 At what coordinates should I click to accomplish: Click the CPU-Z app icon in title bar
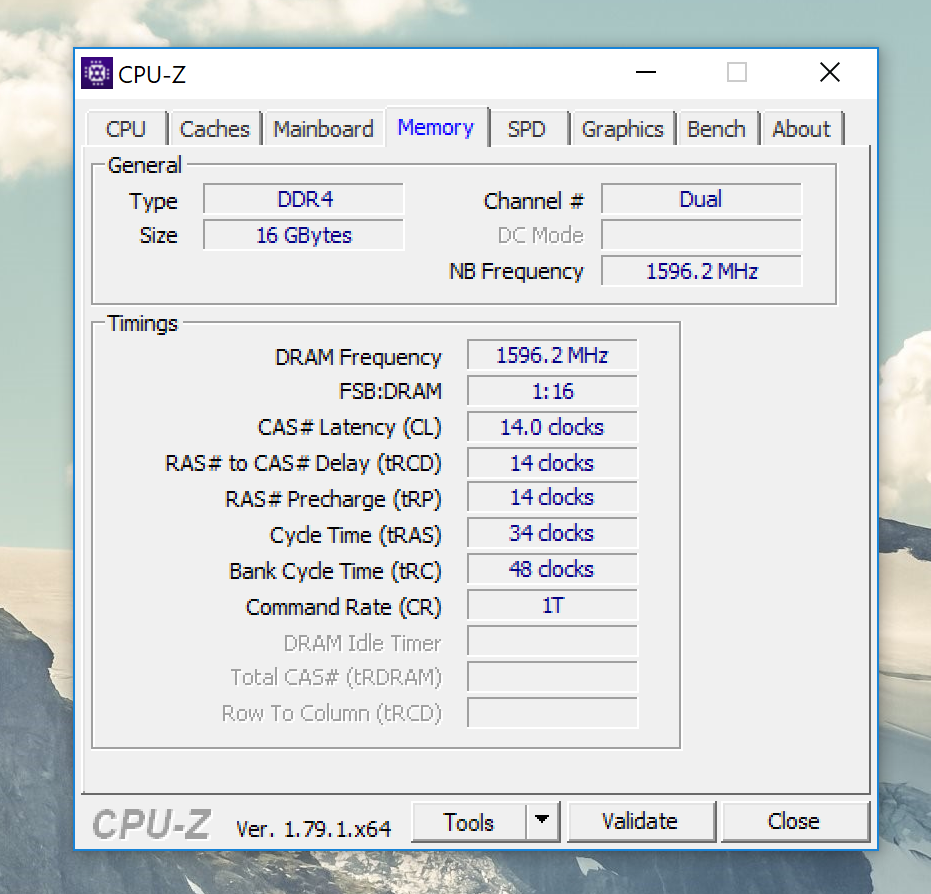pyautogui.click(x=97, y=73)
